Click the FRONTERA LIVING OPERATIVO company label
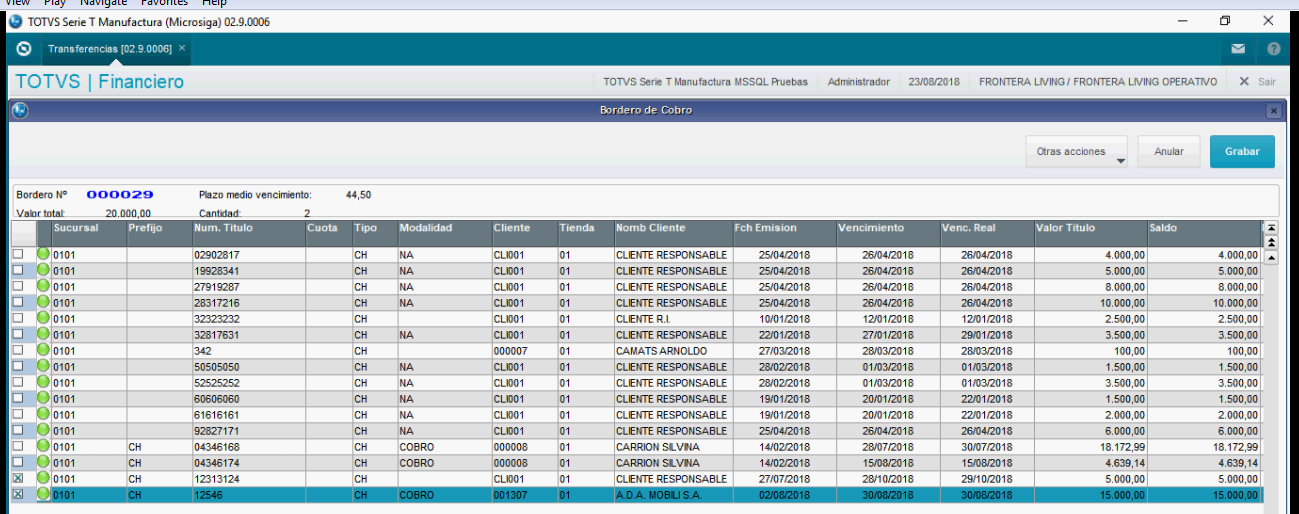This screenshot has width=1299, height=514. click(1098, 82)
